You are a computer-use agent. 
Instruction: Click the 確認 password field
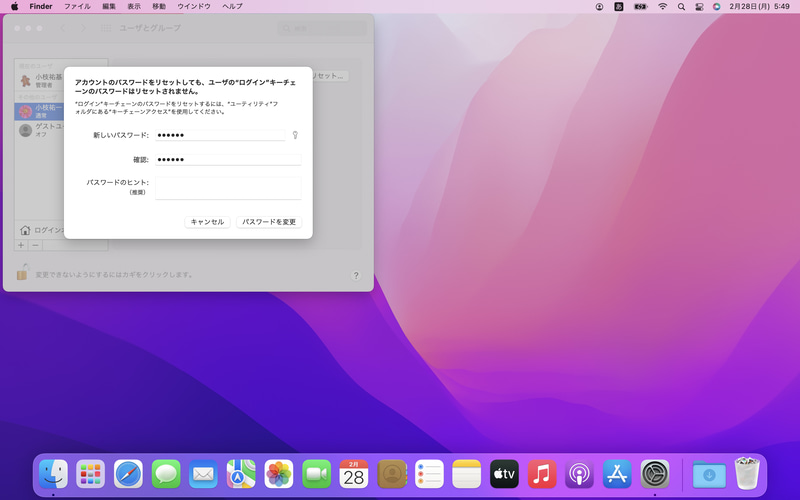tap(228, 160)
